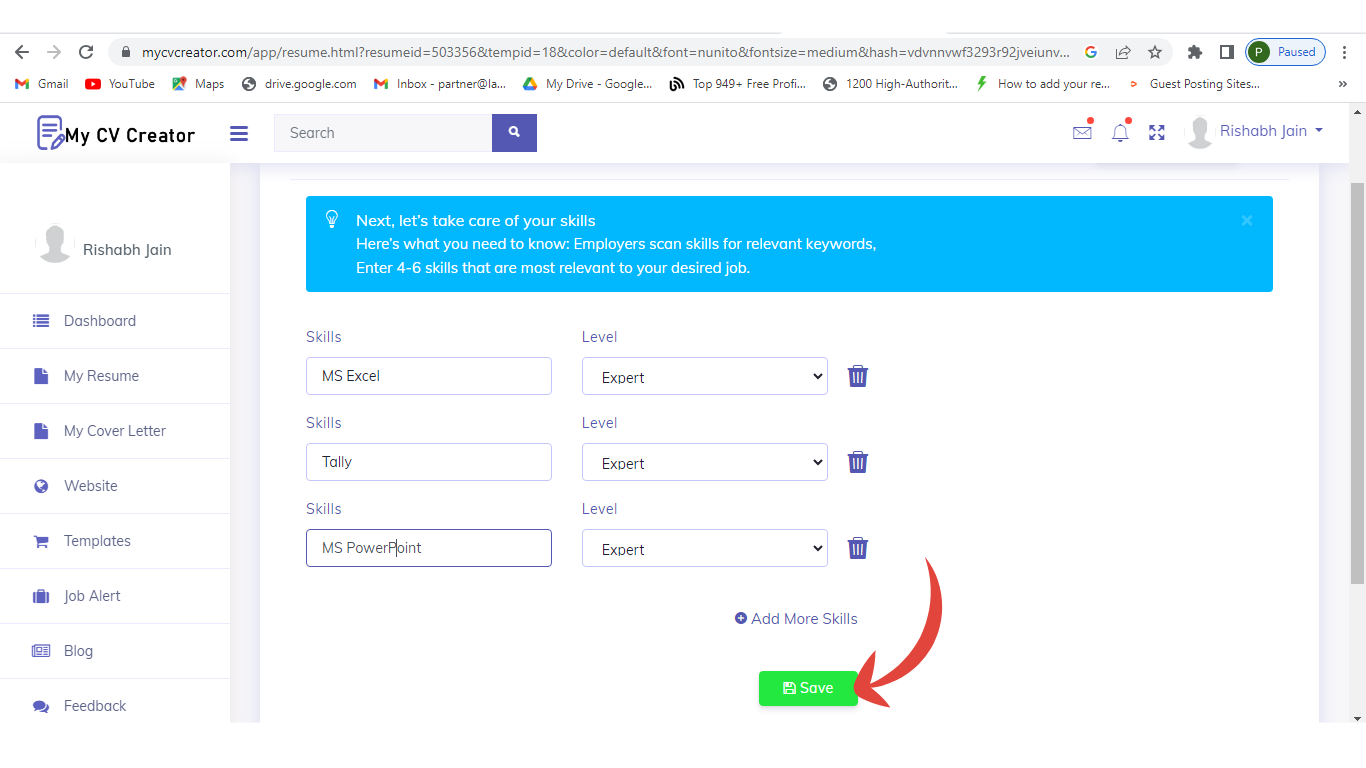
Task: Click the Tally skill input field
Action: click(x=428, y=462)
